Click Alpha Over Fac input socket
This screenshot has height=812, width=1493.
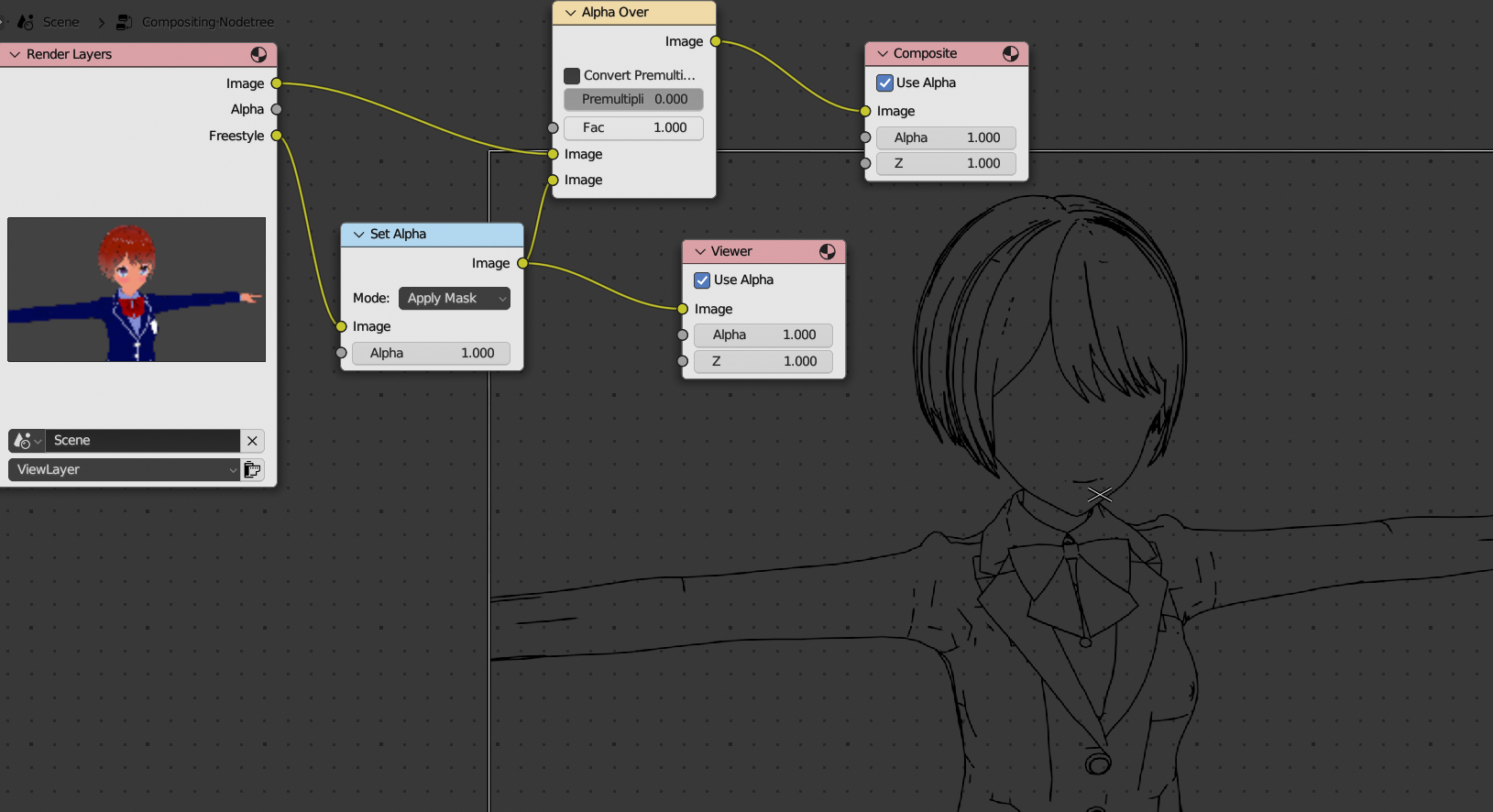(x=553, y=127)
